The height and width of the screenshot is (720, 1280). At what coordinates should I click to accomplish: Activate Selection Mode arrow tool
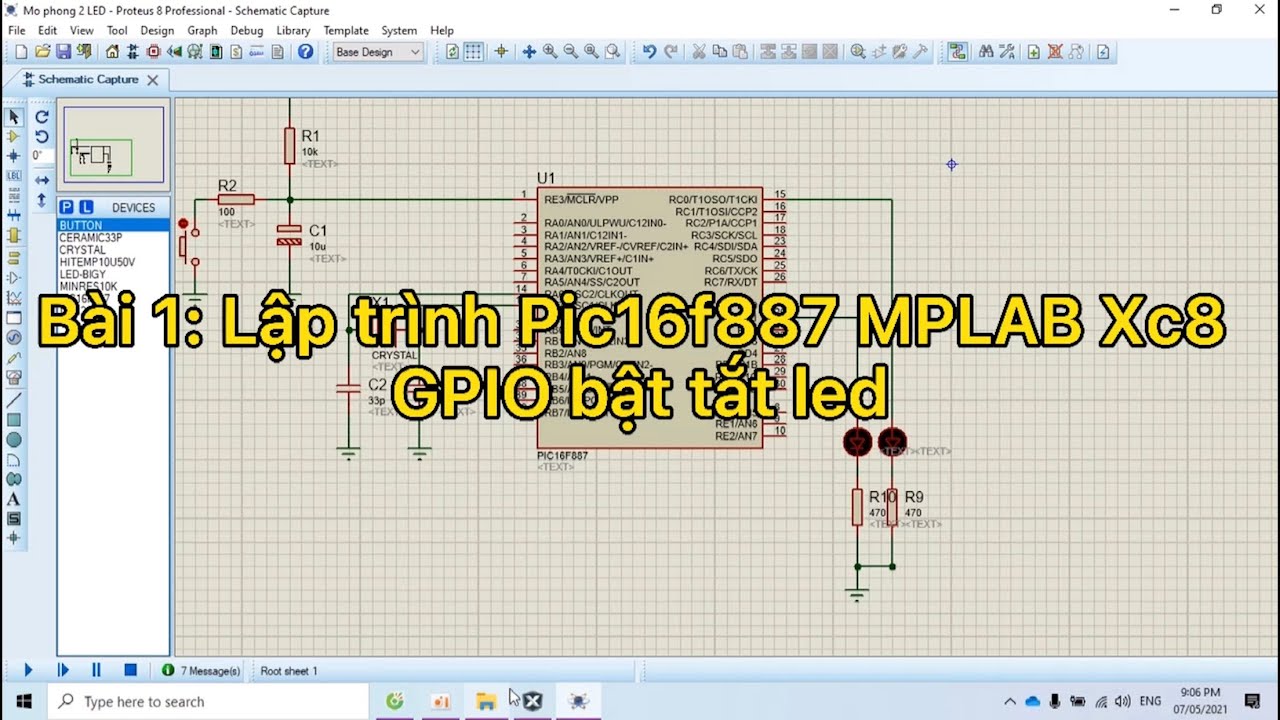click(14, 117)
